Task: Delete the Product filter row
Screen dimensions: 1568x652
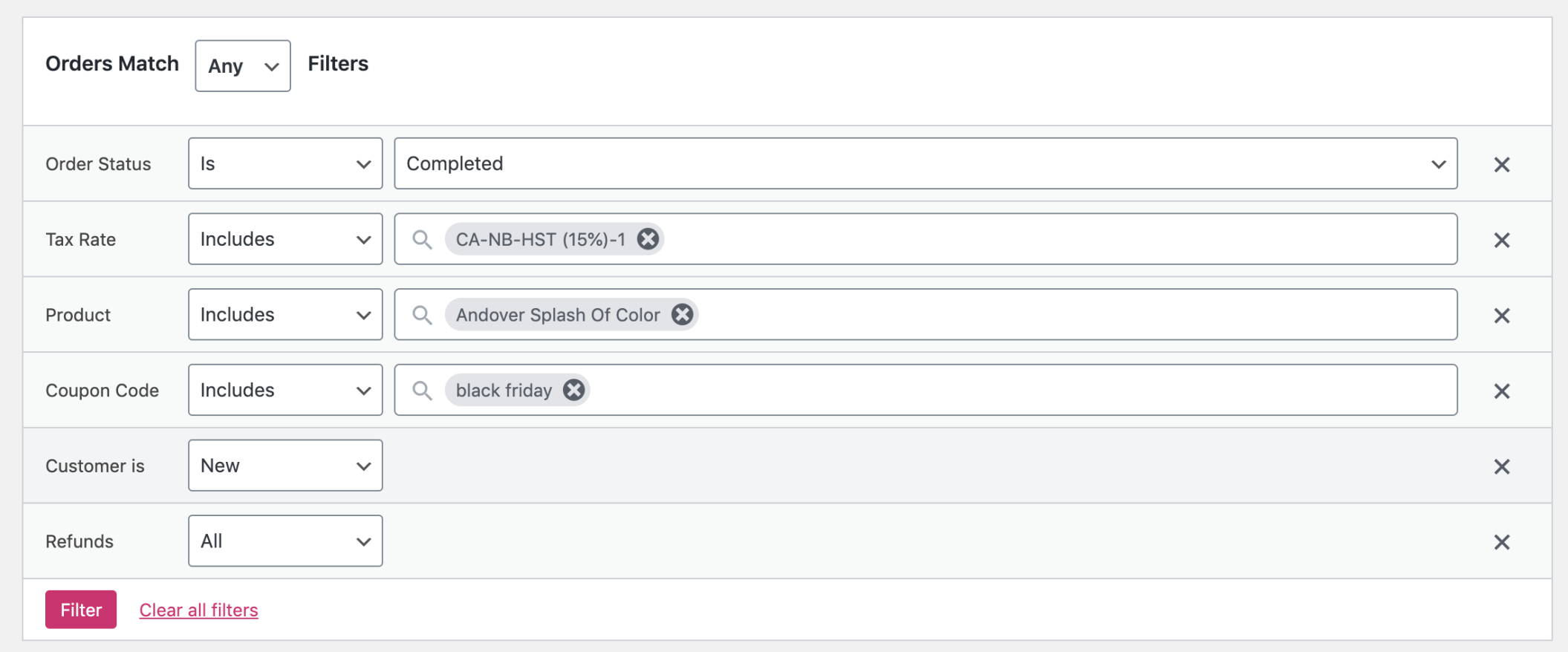Action: pos(1501,315)
